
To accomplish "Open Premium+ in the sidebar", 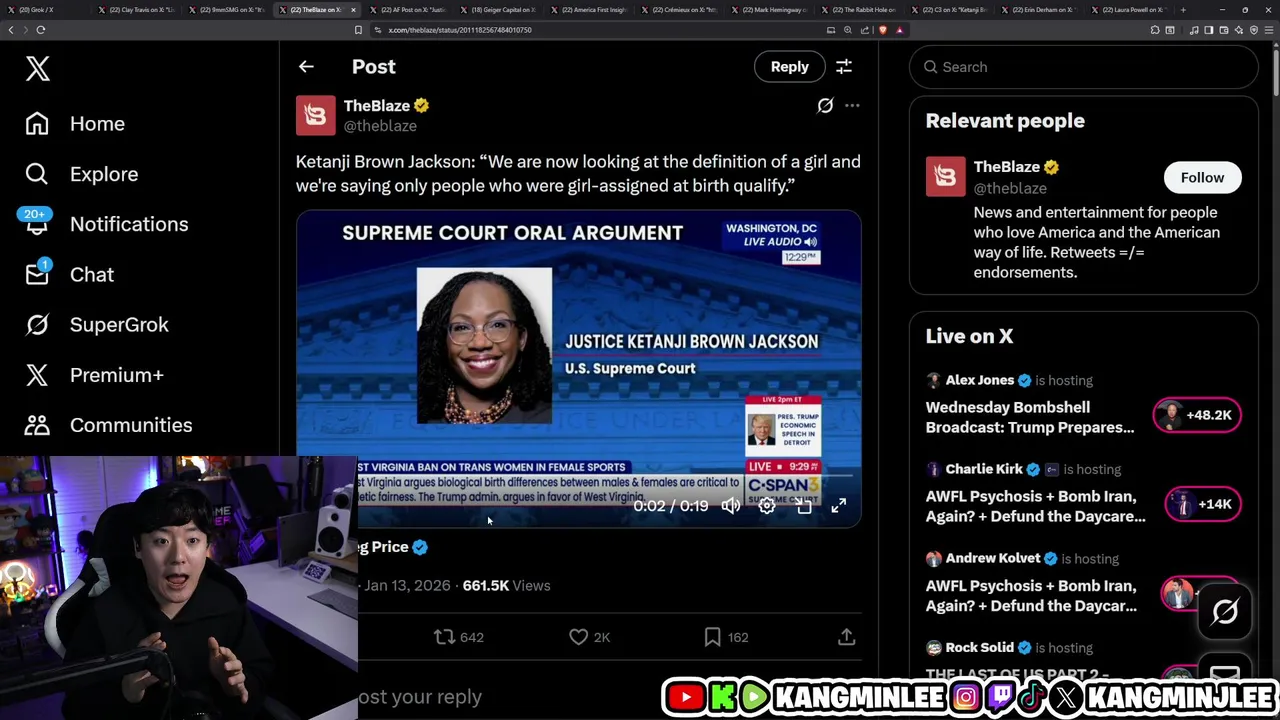I will click(x=95, y=375).
